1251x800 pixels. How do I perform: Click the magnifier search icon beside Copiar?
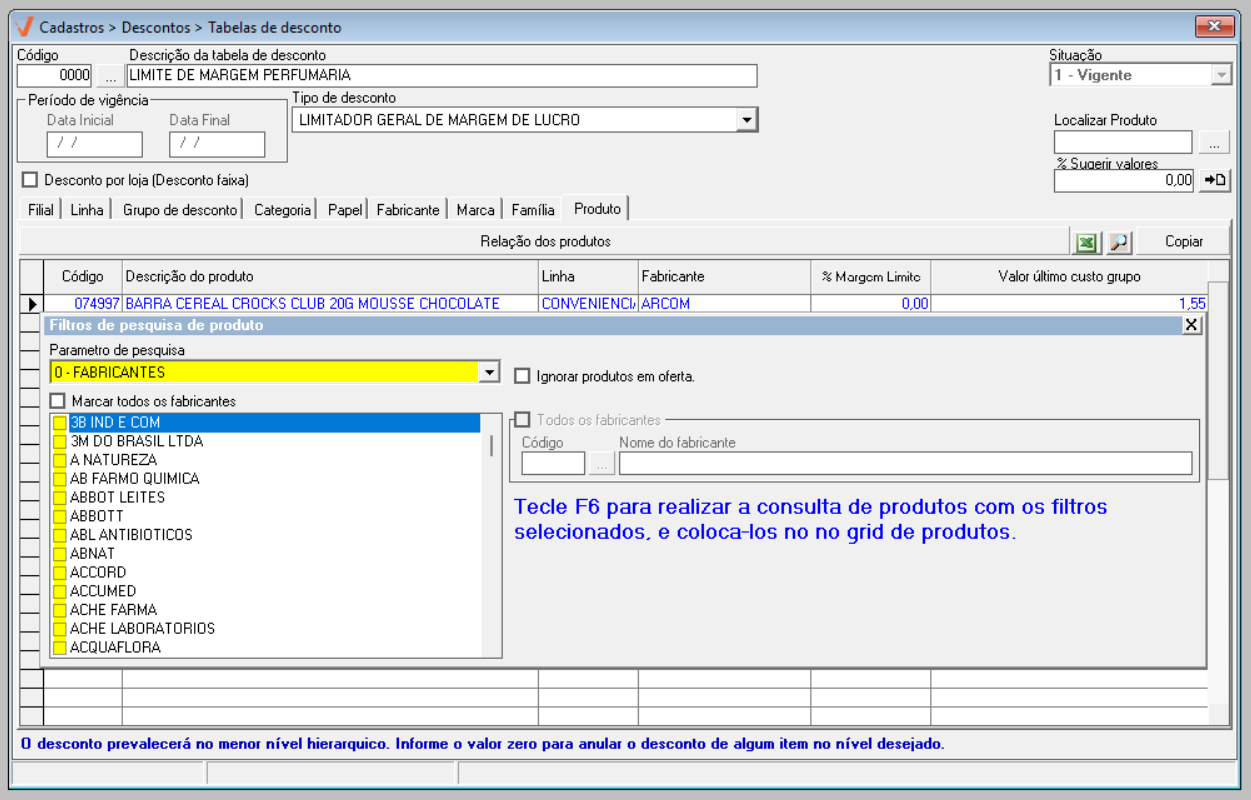[1118, 242]
